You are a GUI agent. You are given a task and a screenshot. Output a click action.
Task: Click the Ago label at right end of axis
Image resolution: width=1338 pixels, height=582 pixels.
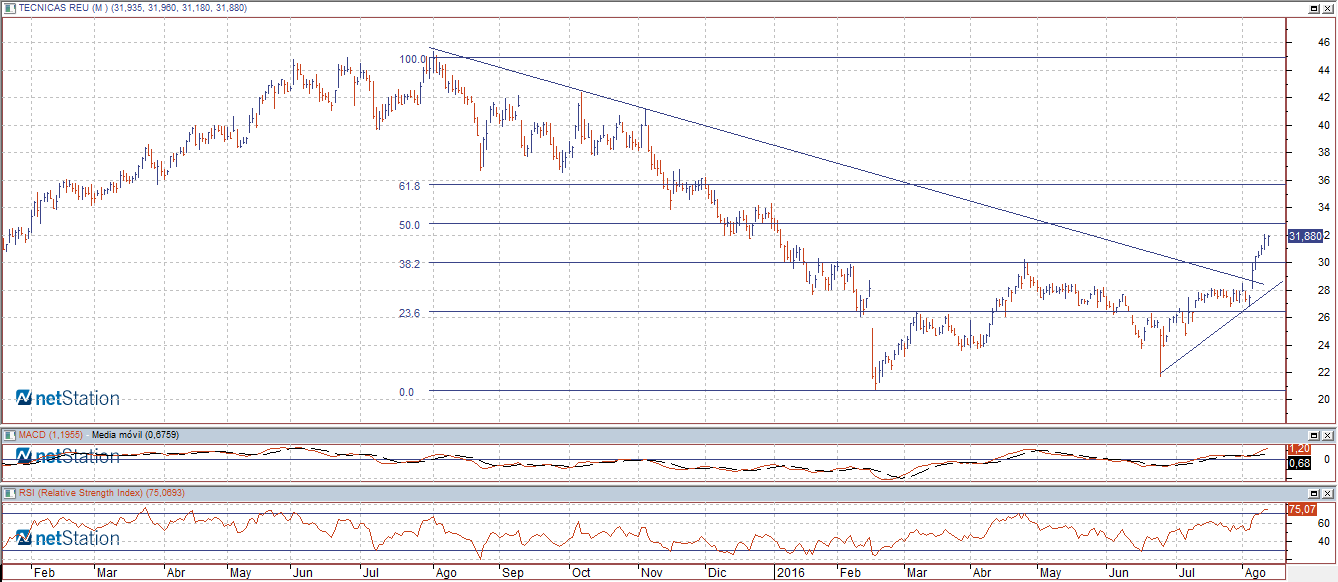pyautogui.click(x=1255, y=574)
